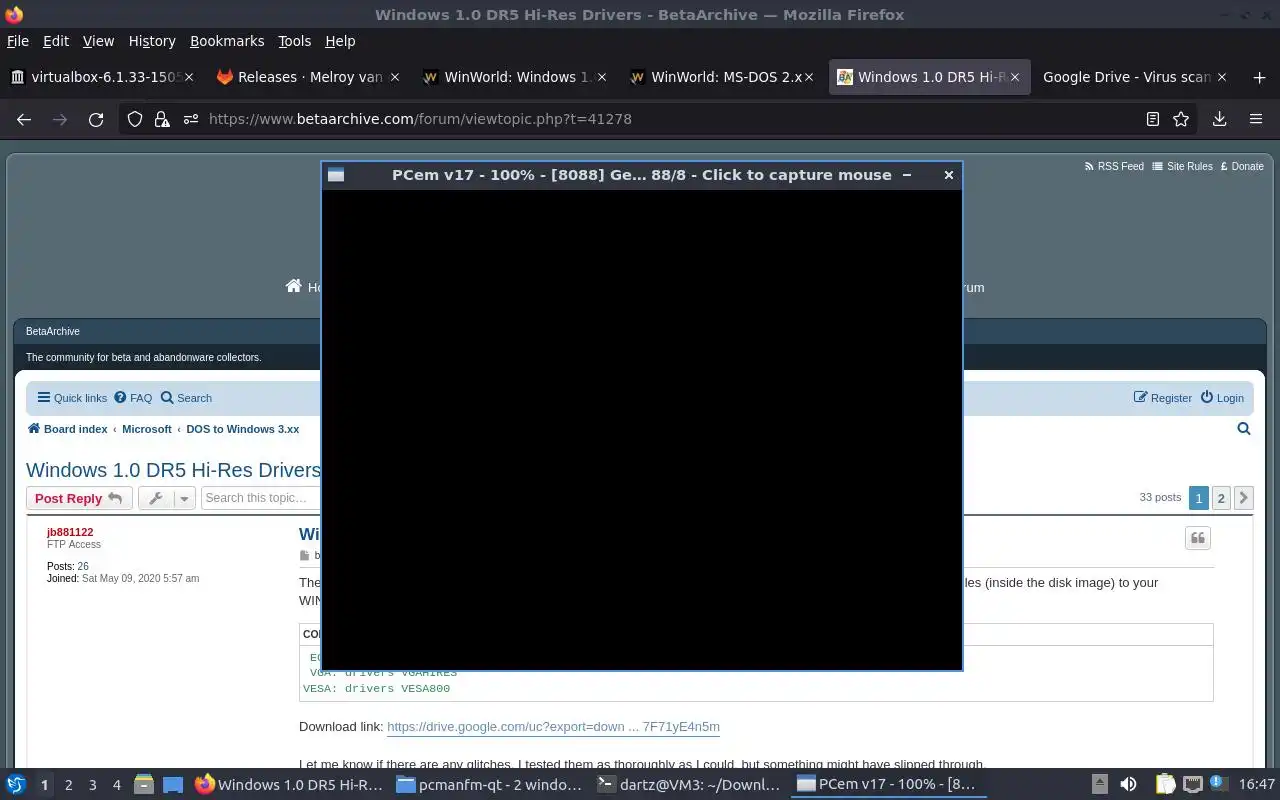Open the Tools menu
This screenshot has width=1280, height=800.
click(294, 41)
